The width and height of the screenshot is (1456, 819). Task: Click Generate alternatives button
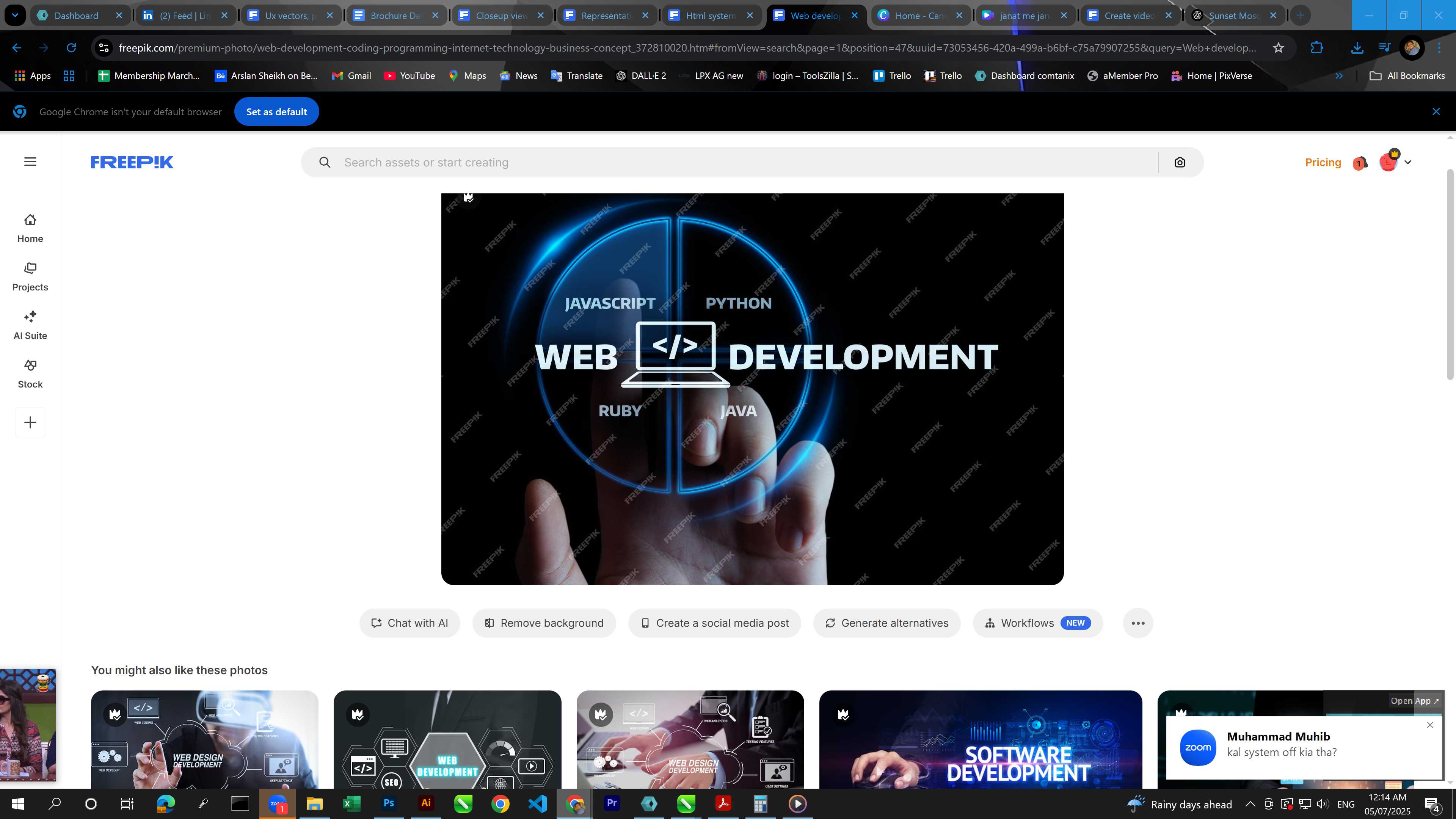click(x=887, y=623)
